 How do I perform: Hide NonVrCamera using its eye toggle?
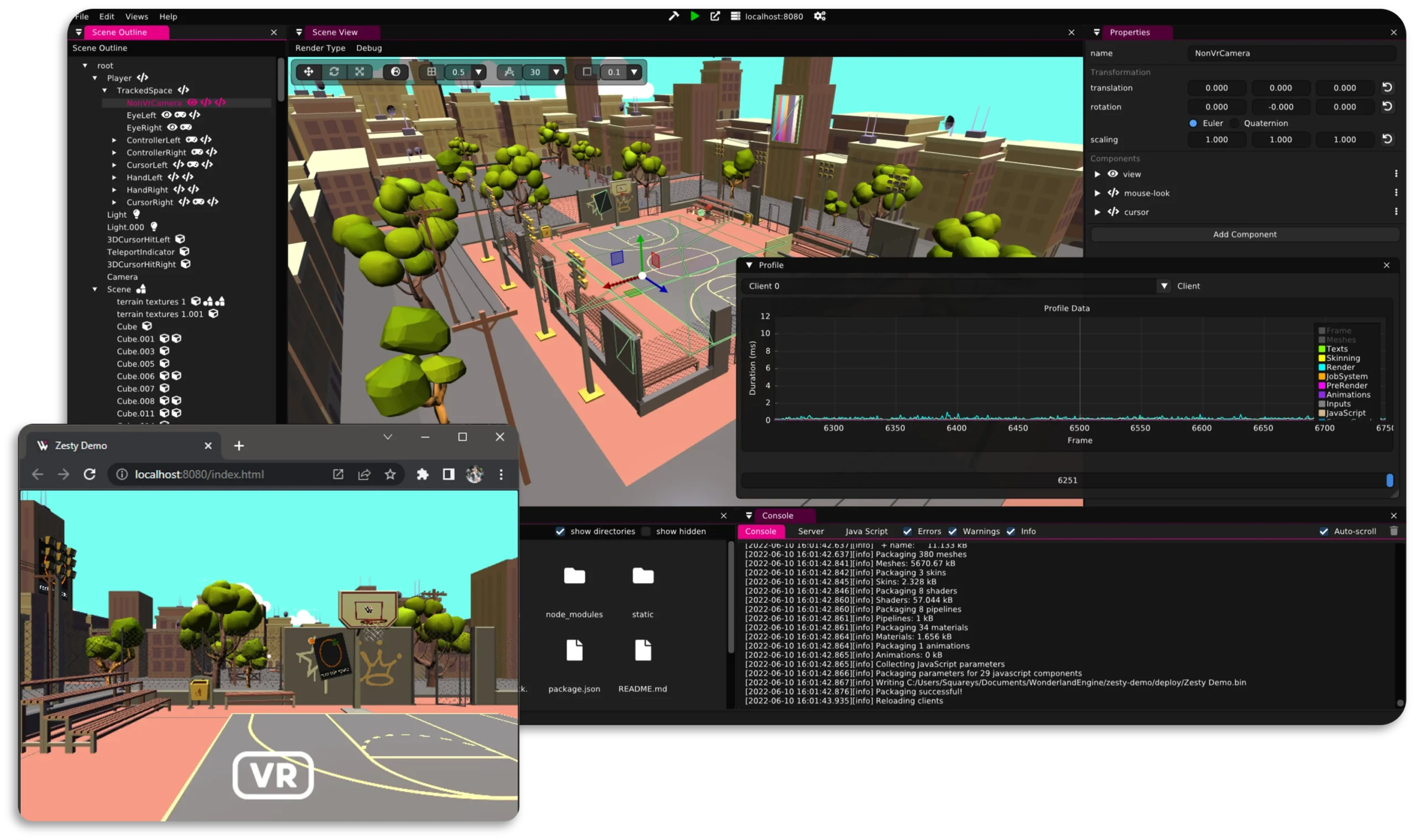191,102
